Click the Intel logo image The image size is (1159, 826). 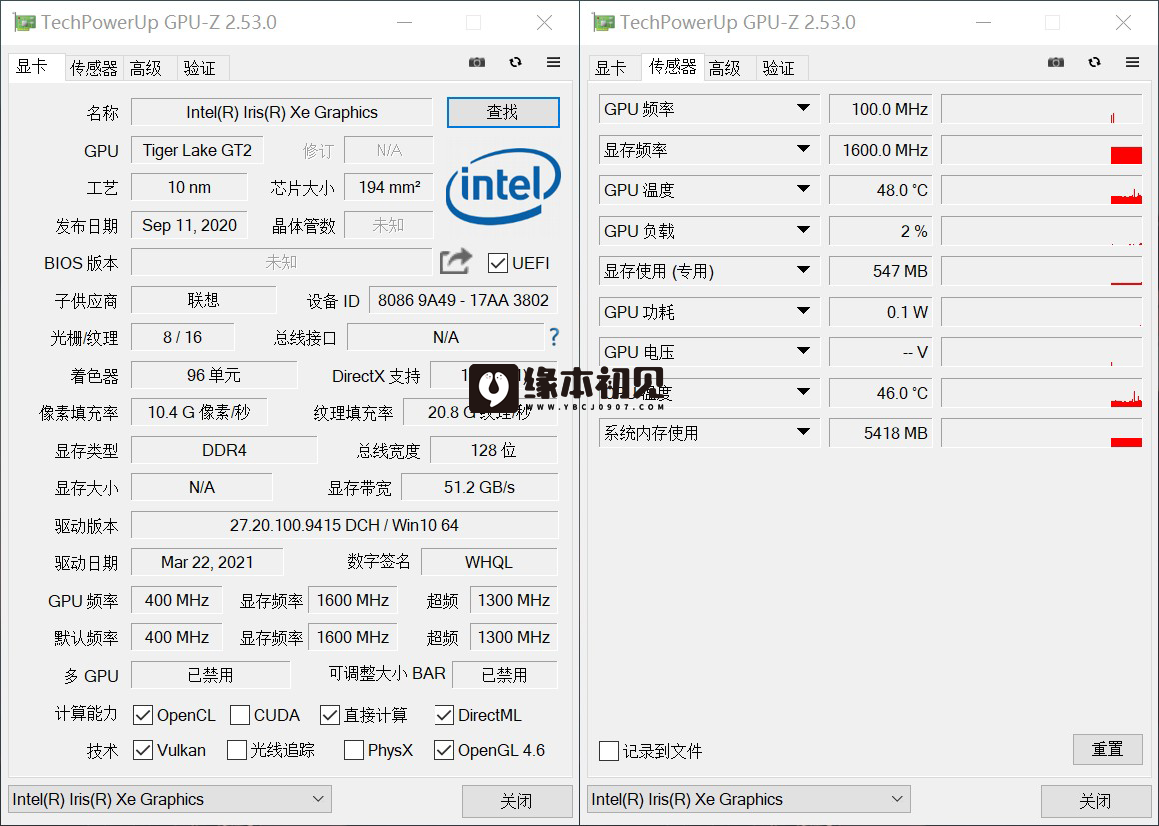503,185
